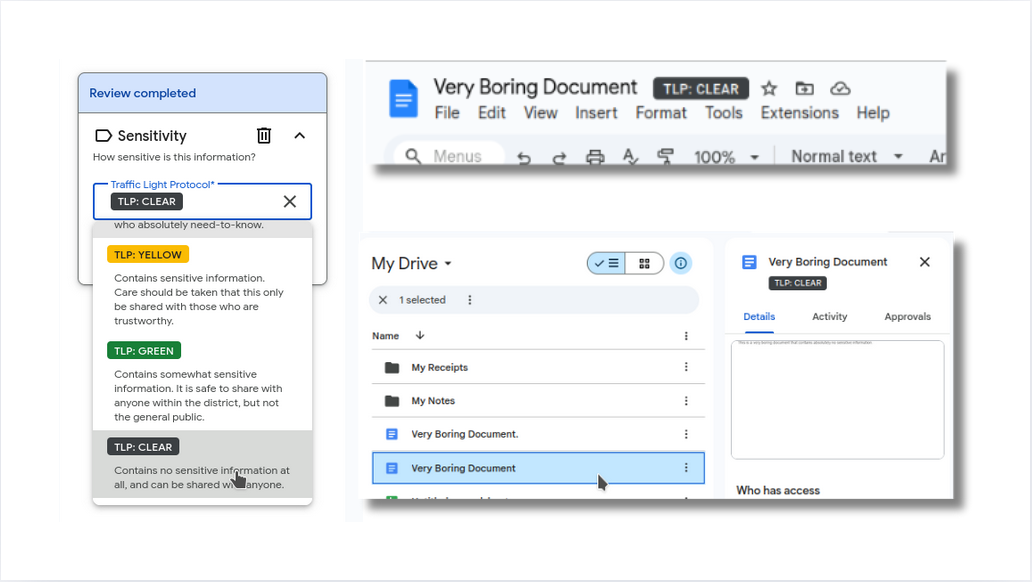Screen dimensions: 1032x582
Task: Star the Very Boring Document
Action: click(769, 88)
